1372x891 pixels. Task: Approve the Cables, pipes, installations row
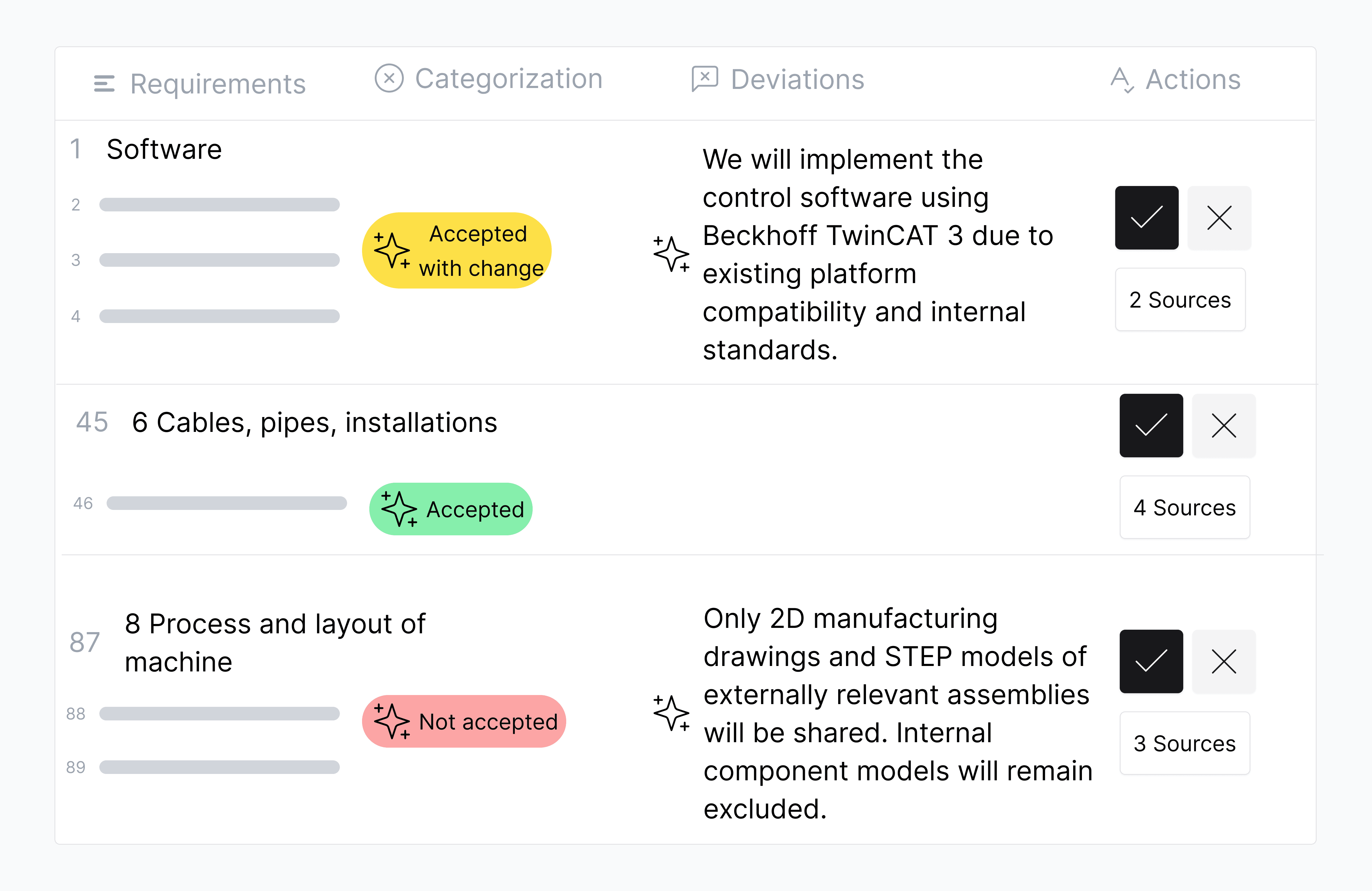coord(1151,425)
